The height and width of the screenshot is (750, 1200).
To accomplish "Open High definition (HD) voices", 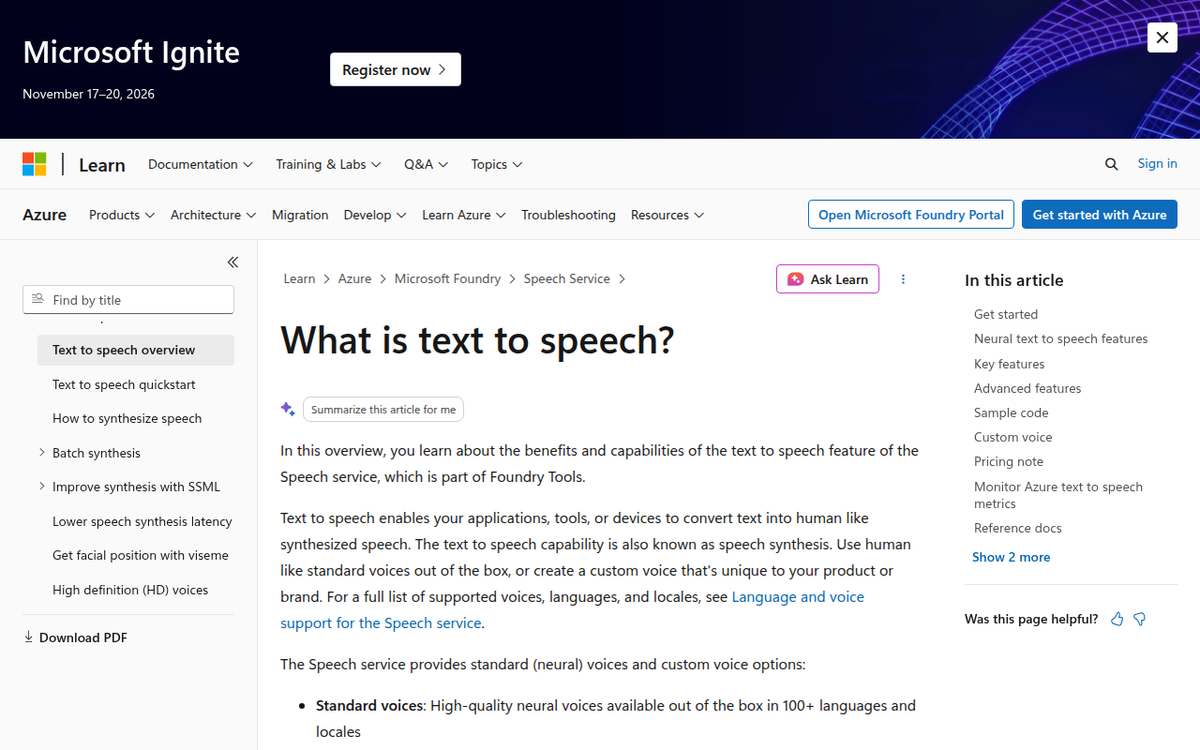I will (x=130, y=590).
